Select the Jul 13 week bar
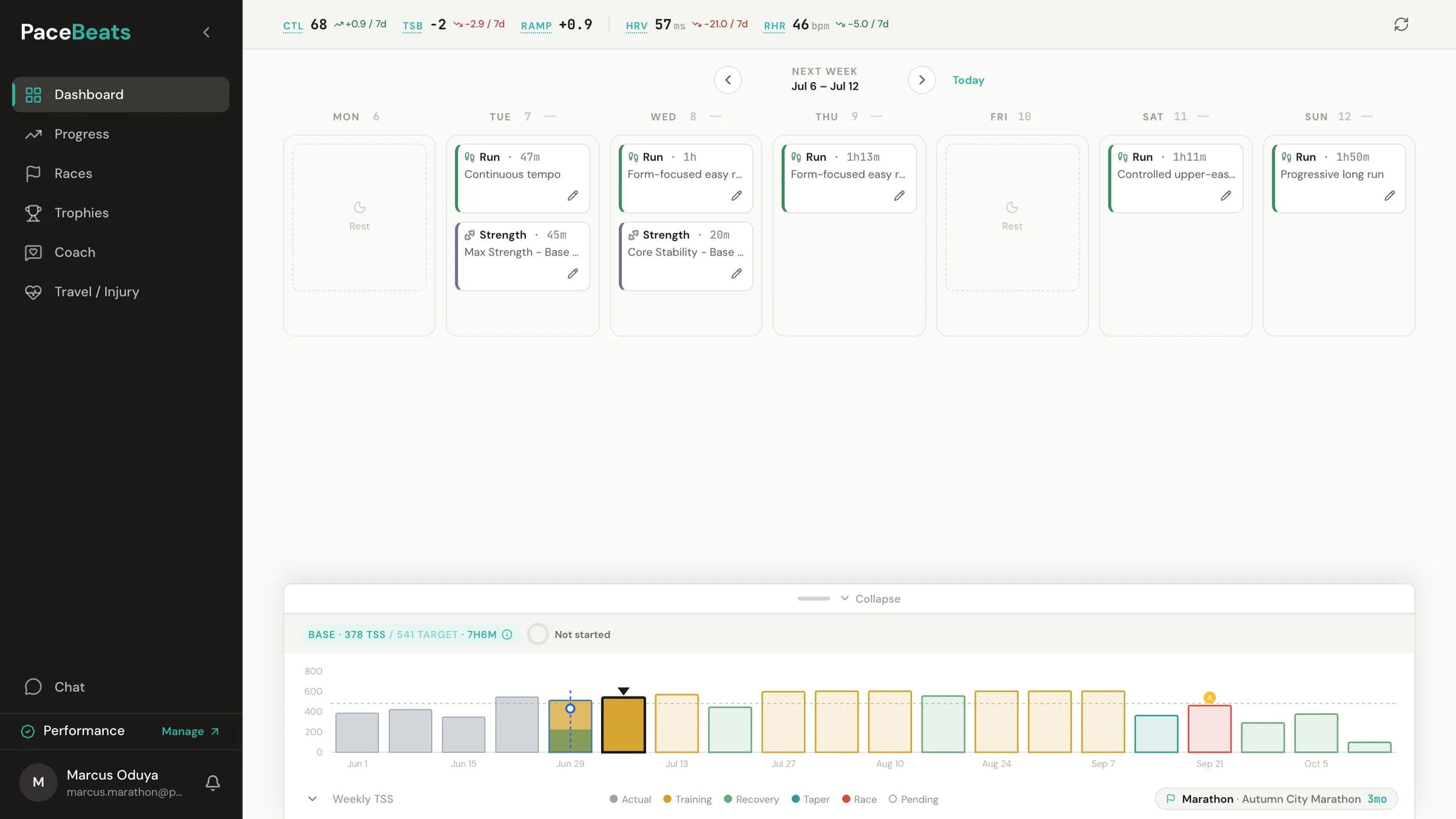The width and height of the screenshot is (1456, 819). (x=676, y=723)
